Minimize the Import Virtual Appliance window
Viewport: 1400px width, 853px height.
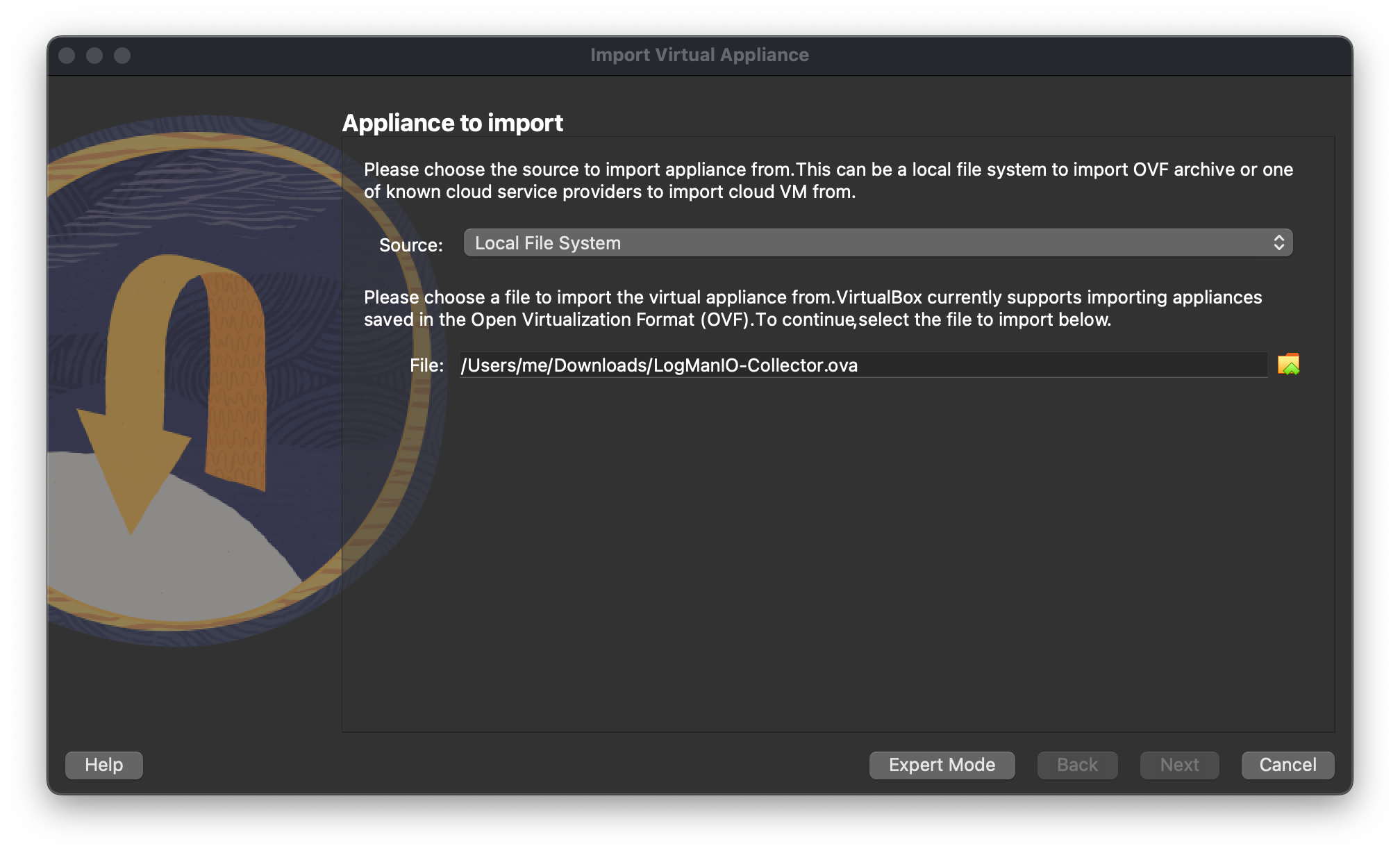[94, 56]
